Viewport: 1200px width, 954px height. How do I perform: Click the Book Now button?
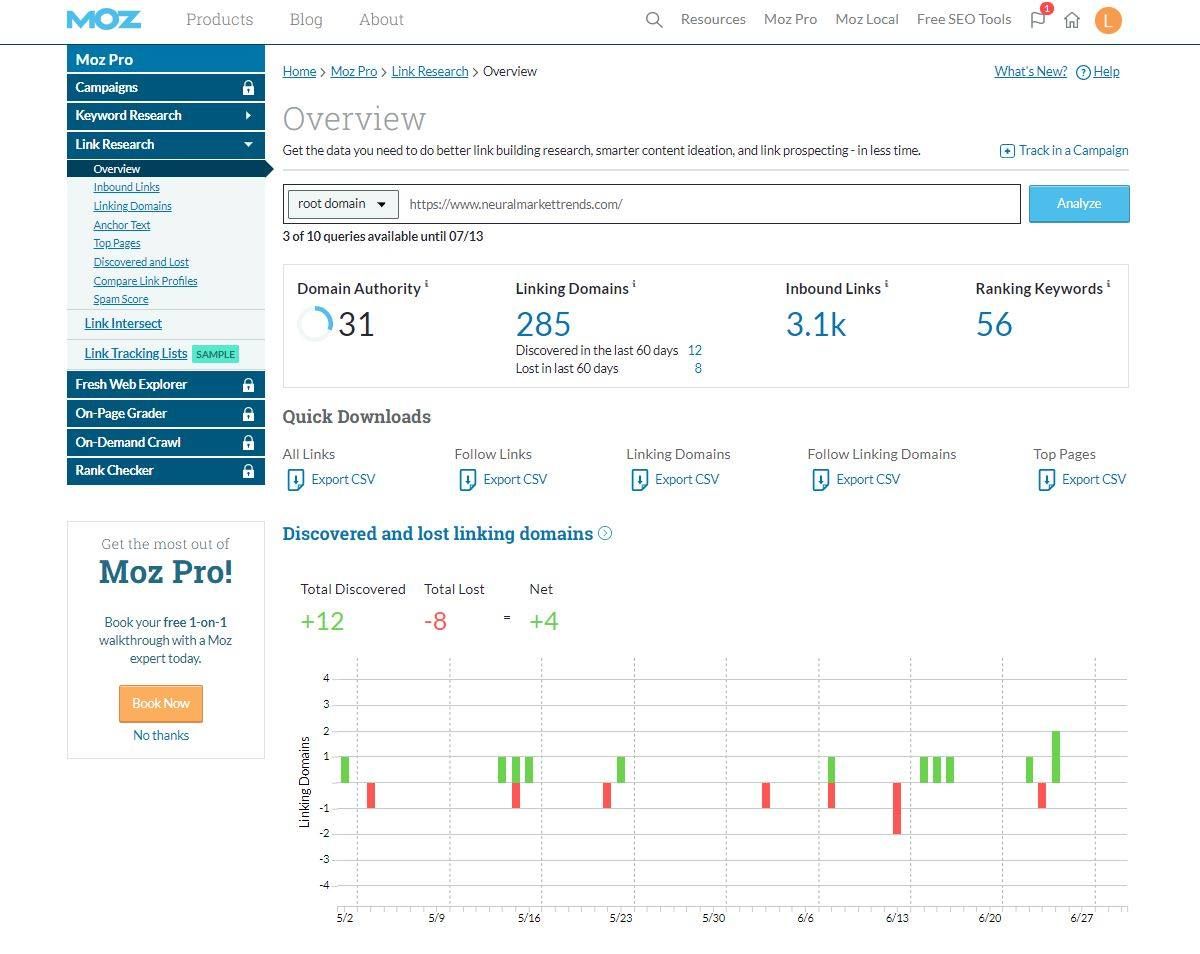tap(161, 704)
